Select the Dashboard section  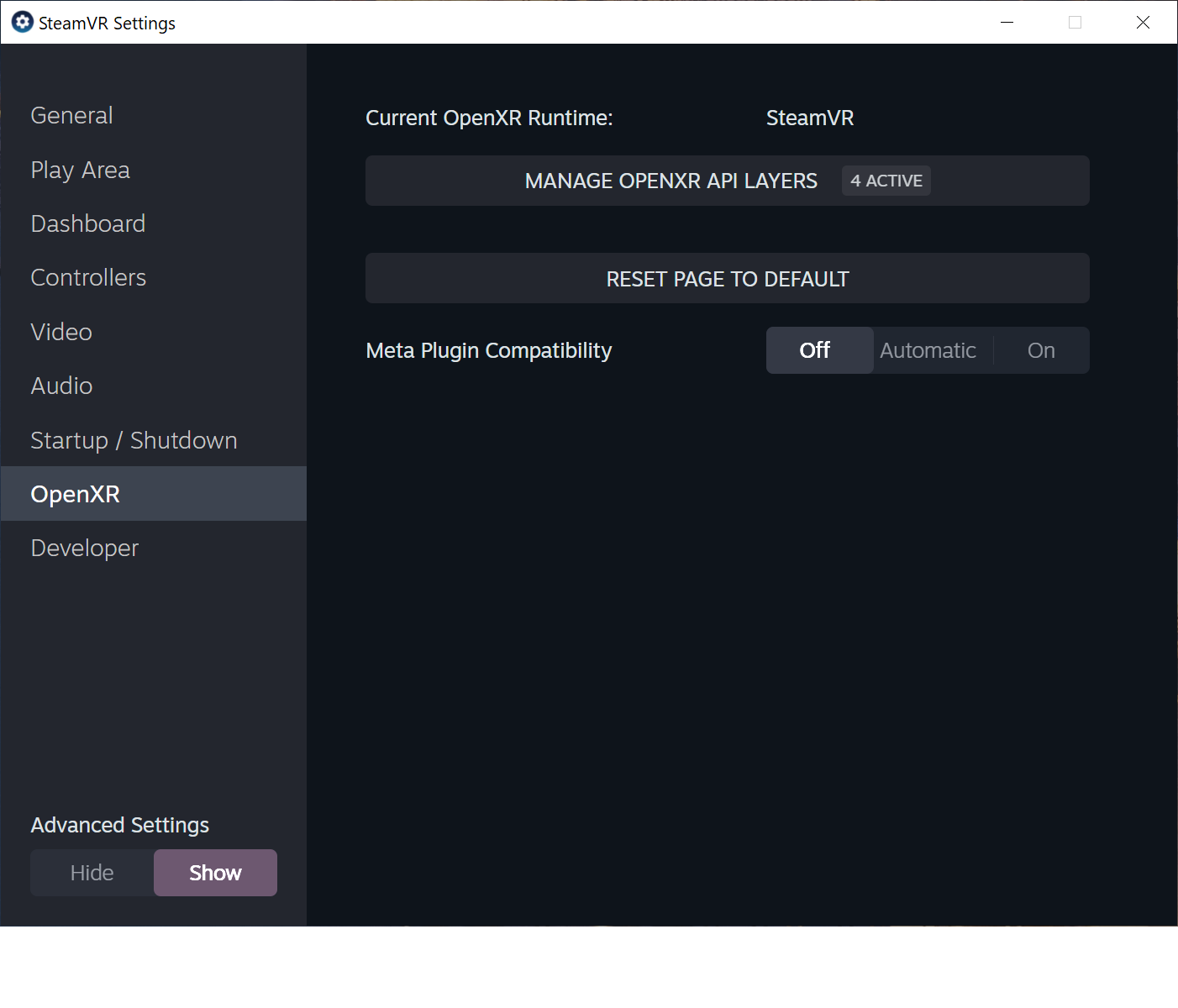(153, 223)
